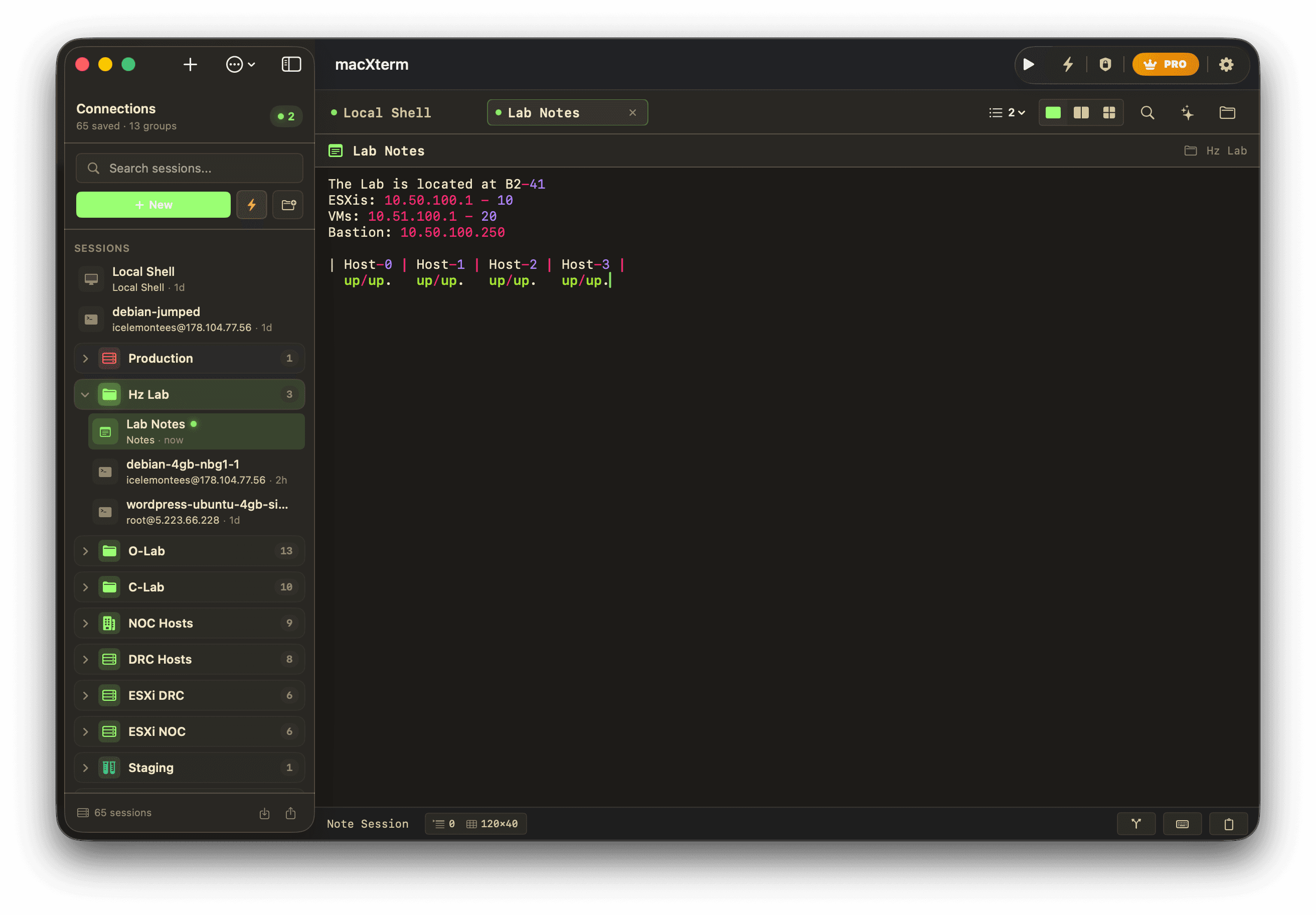Image resolution: width=1316 pixels, height=915 pixels.
Task: Click the active connections badge showing 2
Action: pos(286,116)
